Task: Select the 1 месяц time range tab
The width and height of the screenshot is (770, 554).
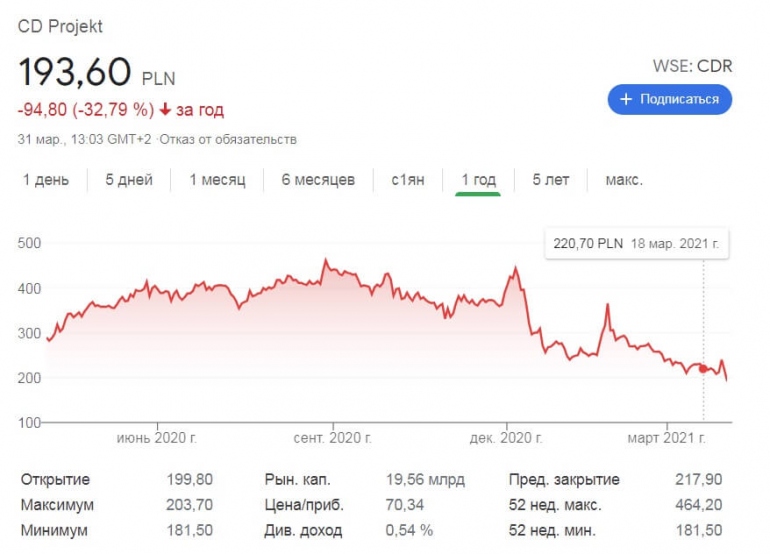Action: coord(216,180)
